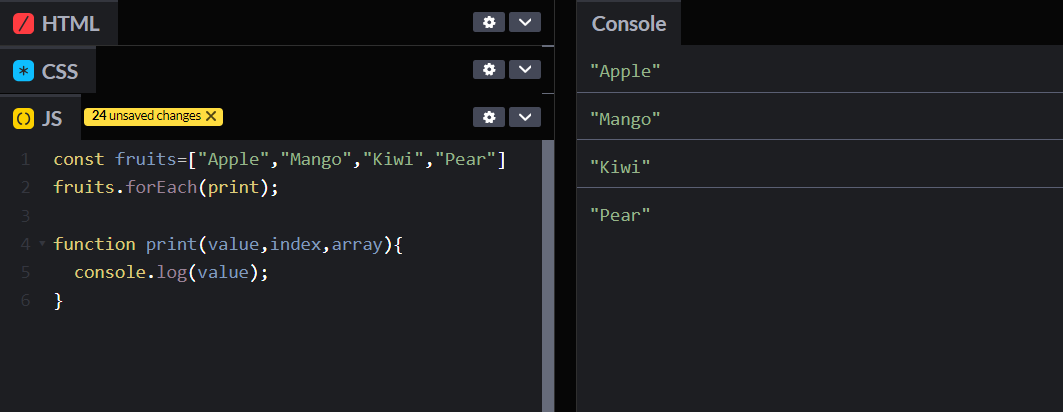
Task: Expand the HTML panel dropdown chevron
Action: pyautogui.click(x=525, y=22)
